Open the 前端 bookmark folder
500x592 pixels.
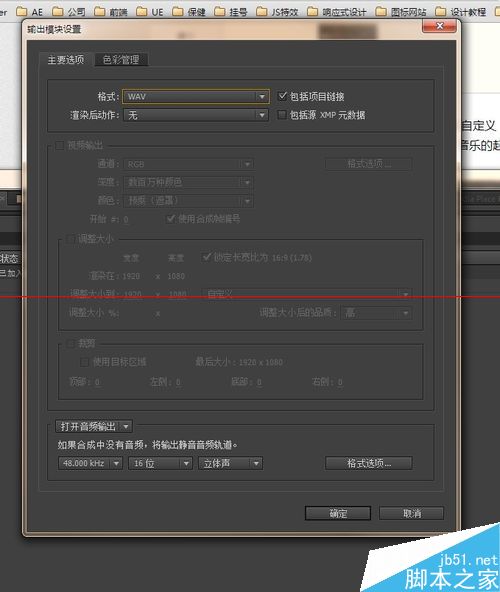click(x=111, y=12)
